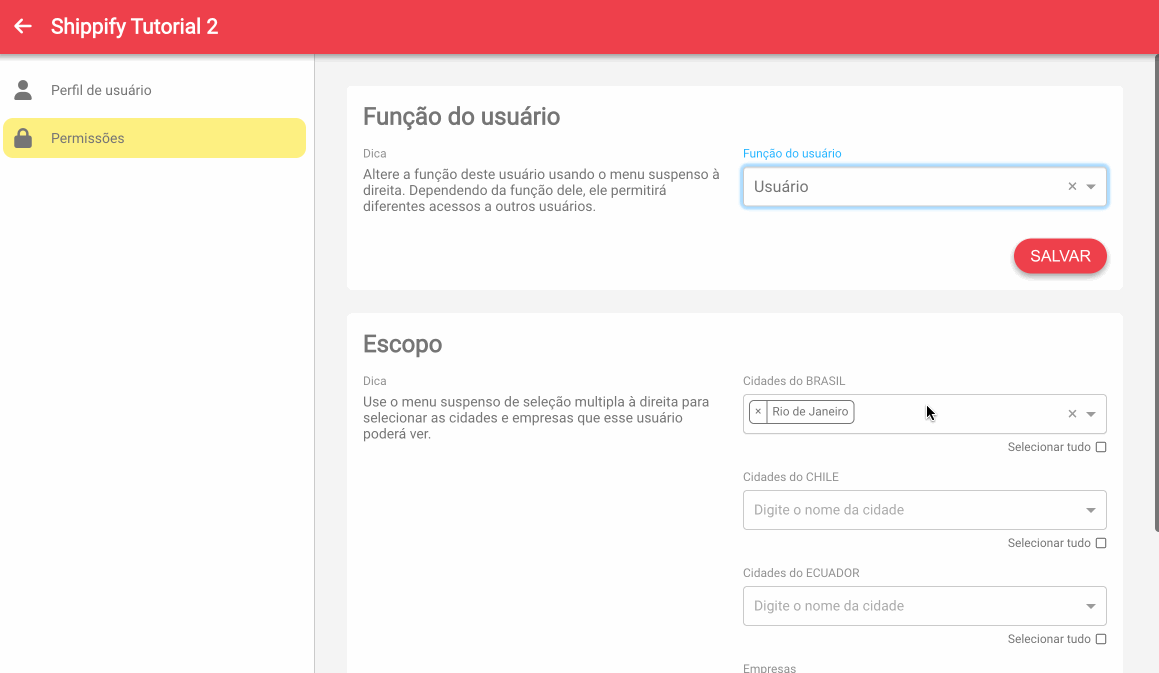Click the Rio de Janeiro tag text

point(810,412)
